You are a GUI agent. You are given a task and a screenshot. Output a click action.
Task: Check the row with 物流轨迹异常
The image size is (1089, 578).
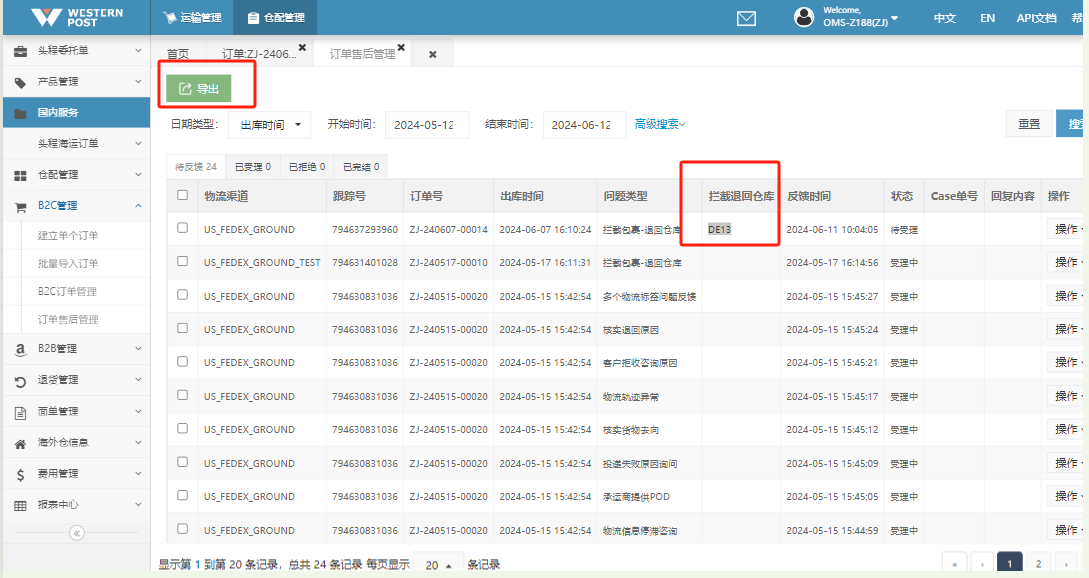pyautogui.click(x=183, y=395)
